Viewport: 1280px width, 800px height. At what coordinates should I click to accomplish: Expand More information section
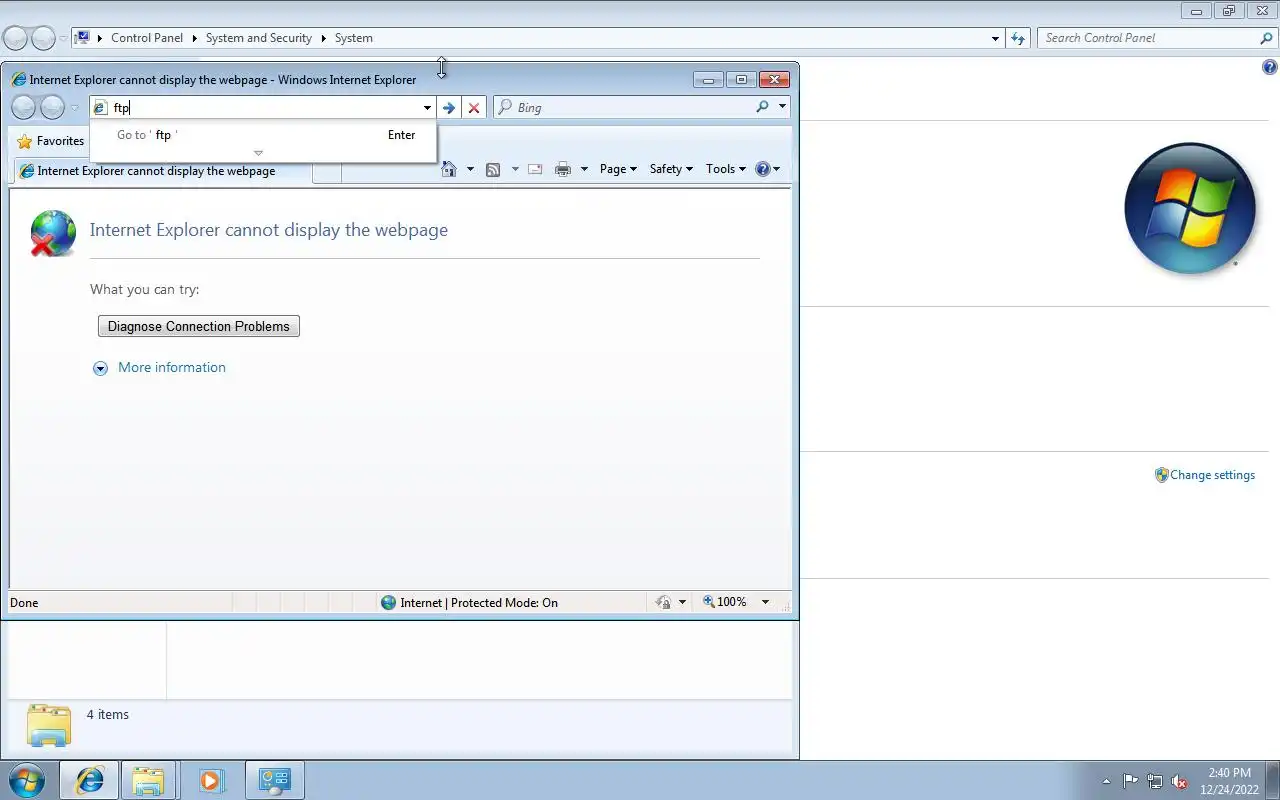tap(100, 368)
